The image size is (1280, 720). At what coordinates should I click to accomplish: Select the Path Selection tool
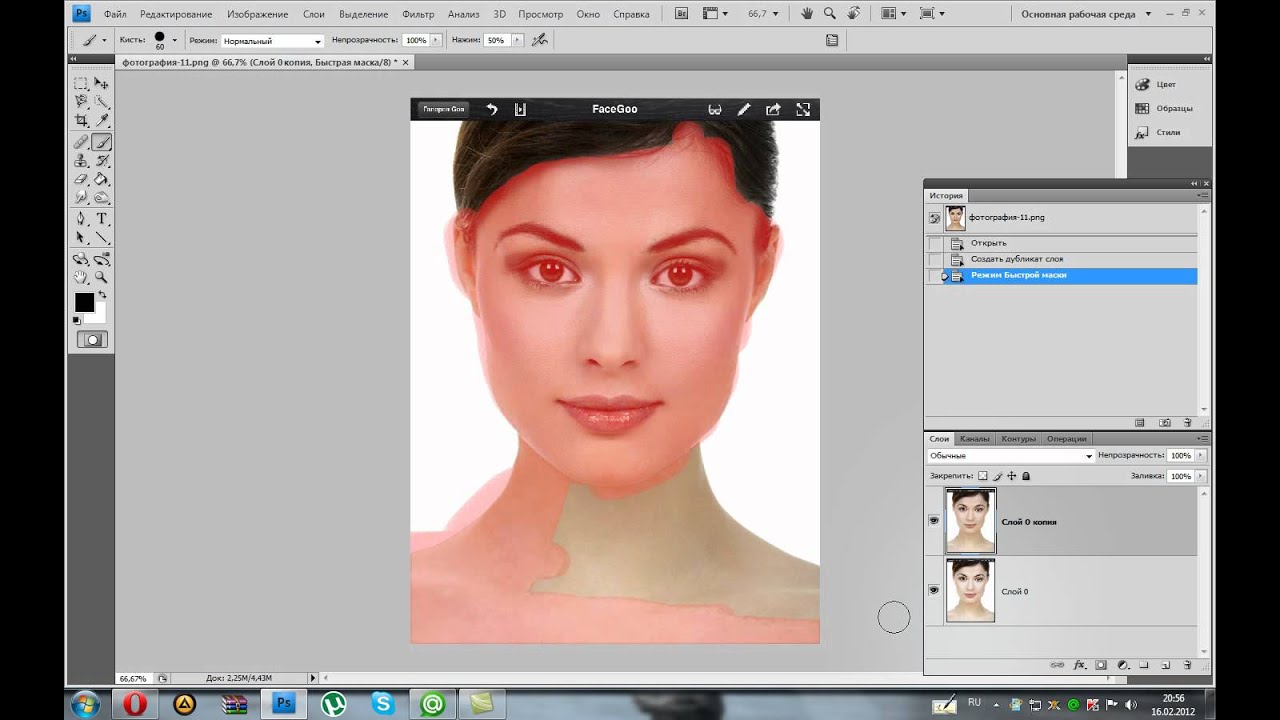81,238
